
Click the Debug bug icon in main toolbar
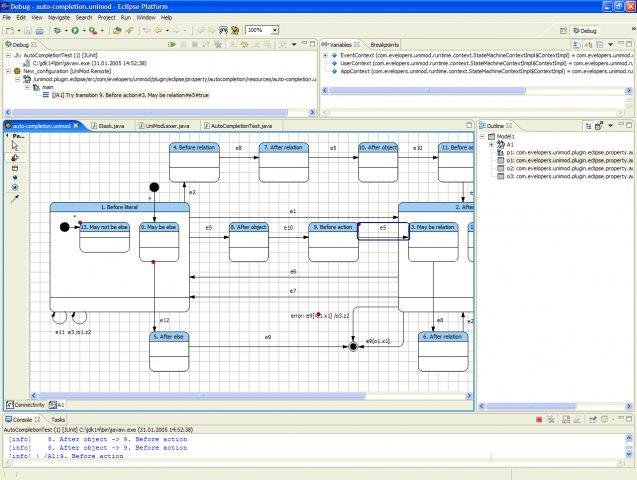click(x=56, y=31)
